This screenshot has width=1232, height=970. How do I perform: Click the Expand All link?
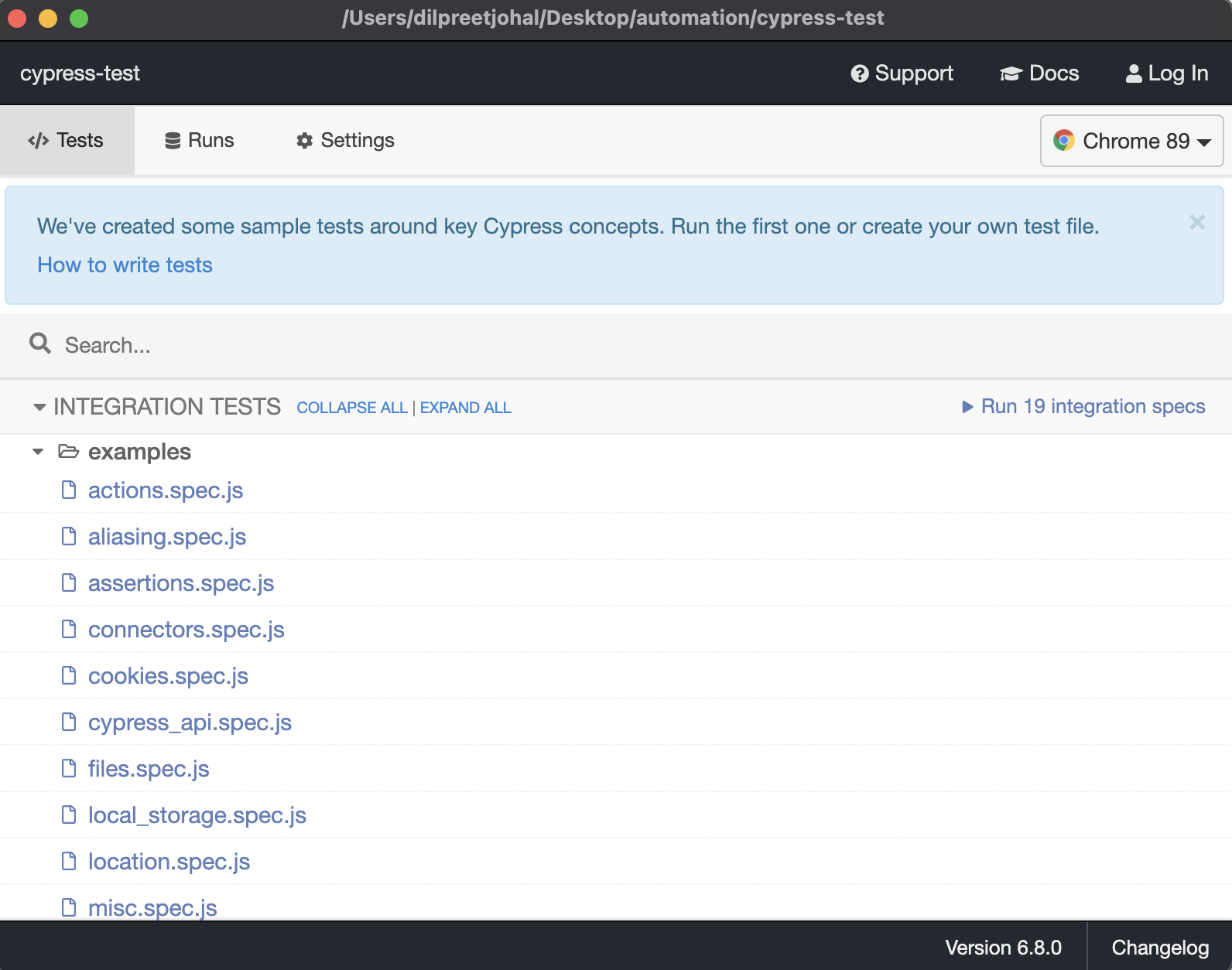click(465, 408)
